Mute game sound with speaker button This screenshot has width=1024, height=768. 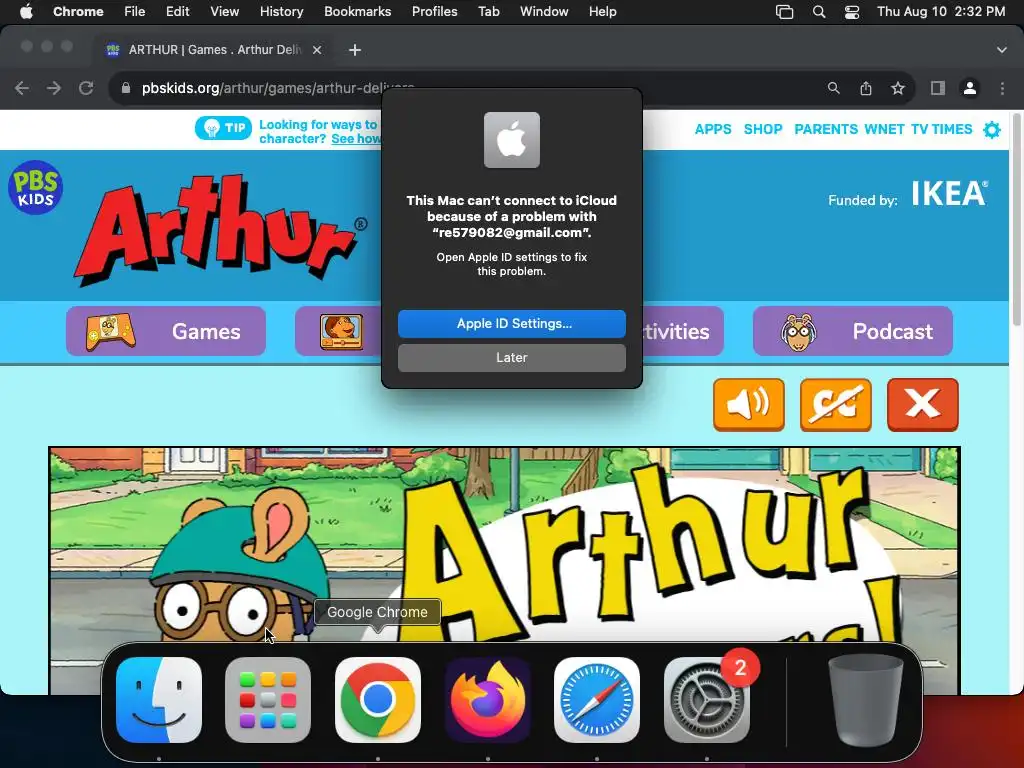[x=748, y=404]
